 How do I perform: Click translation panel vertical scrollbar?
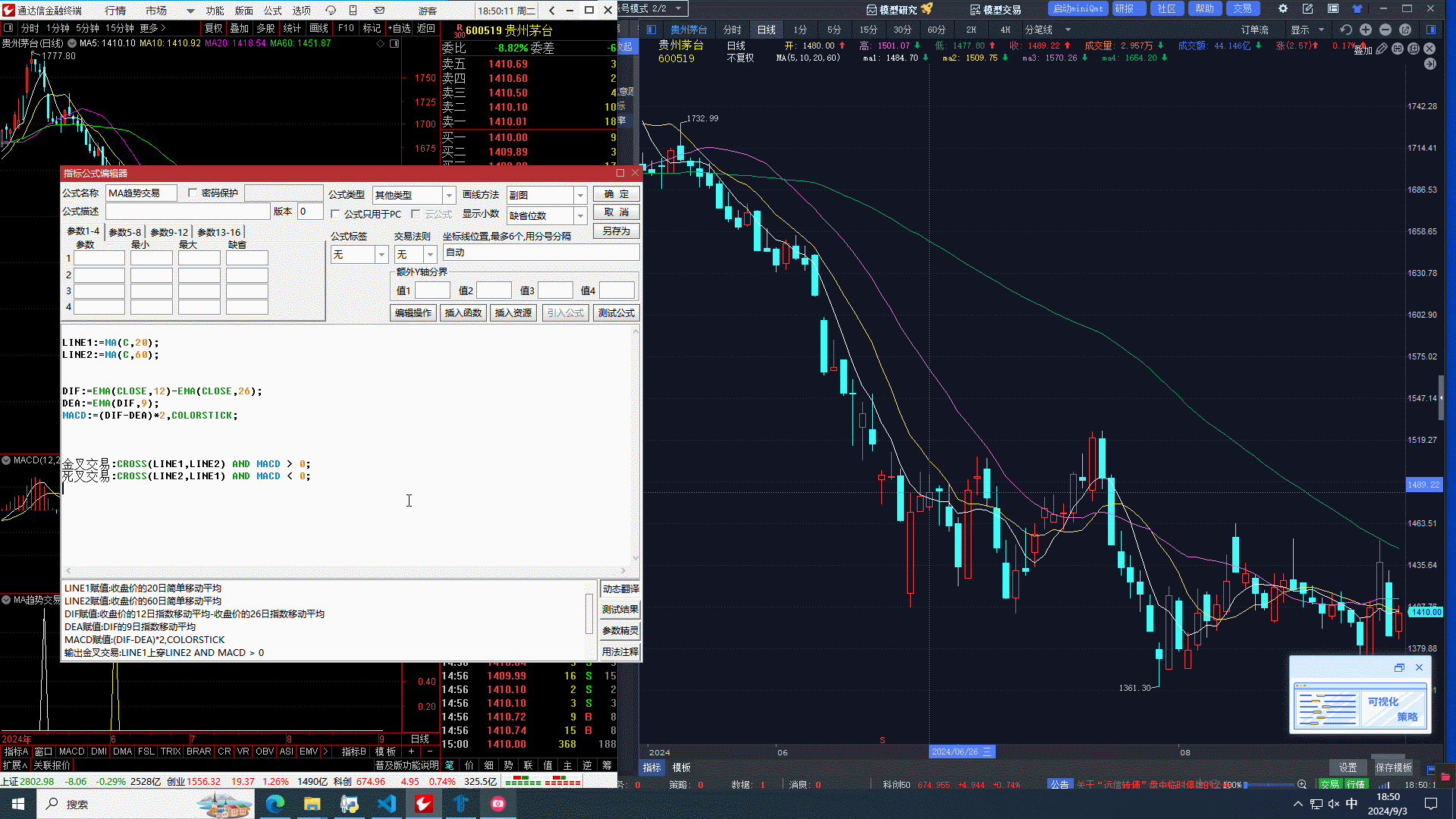pos(589,614)
